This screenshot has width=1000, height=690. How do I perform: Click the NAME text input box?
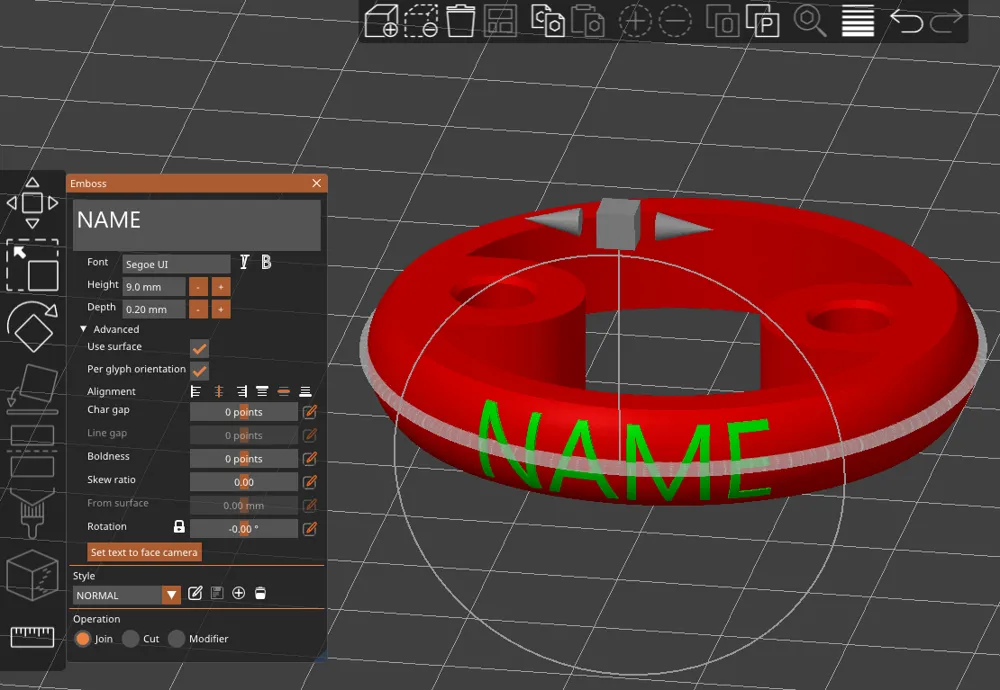(x=197, y=225)
